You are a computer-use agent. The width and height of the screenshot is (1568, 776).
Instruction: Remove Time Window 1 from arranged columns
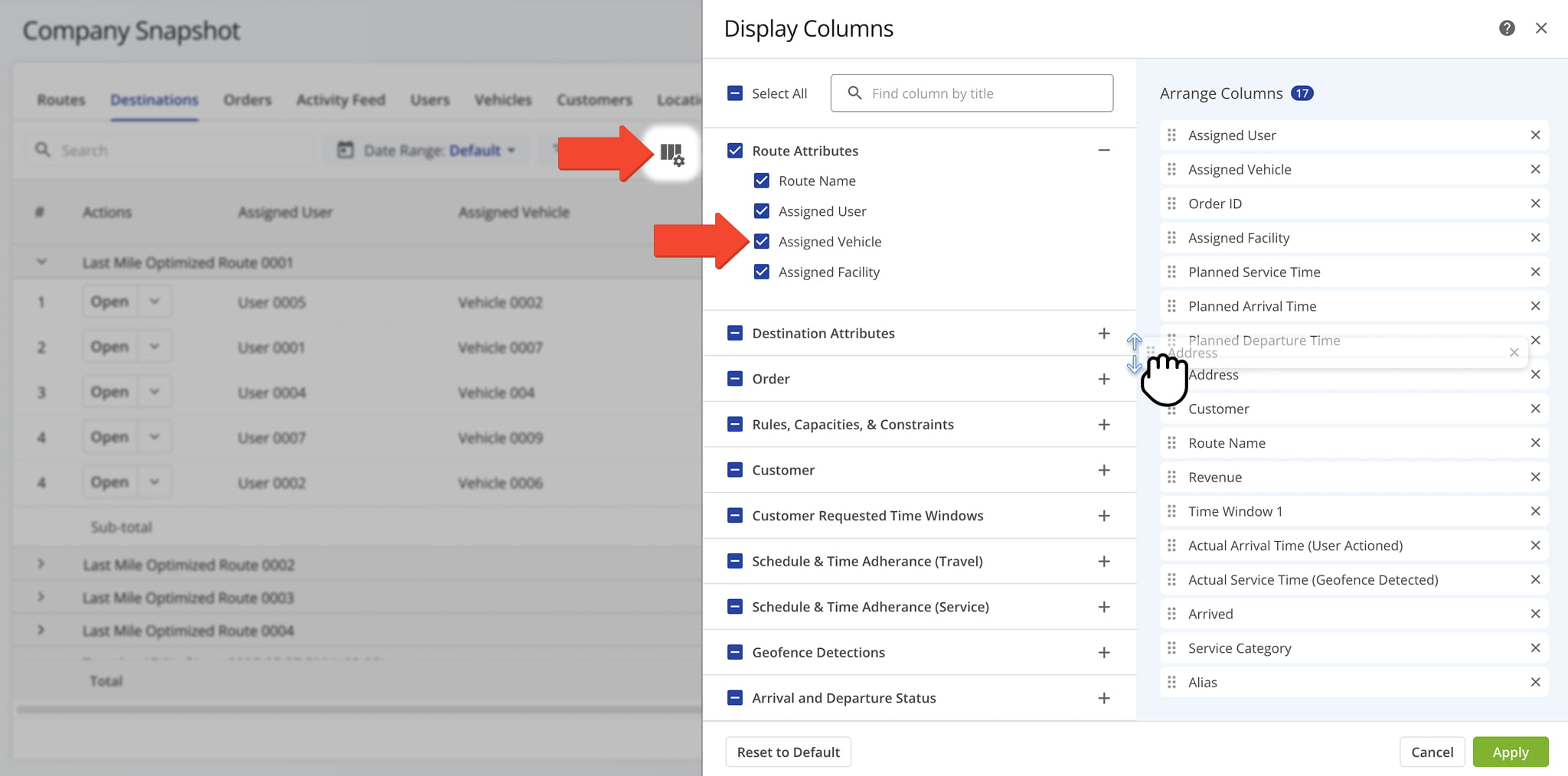(x=1535, y=511)
